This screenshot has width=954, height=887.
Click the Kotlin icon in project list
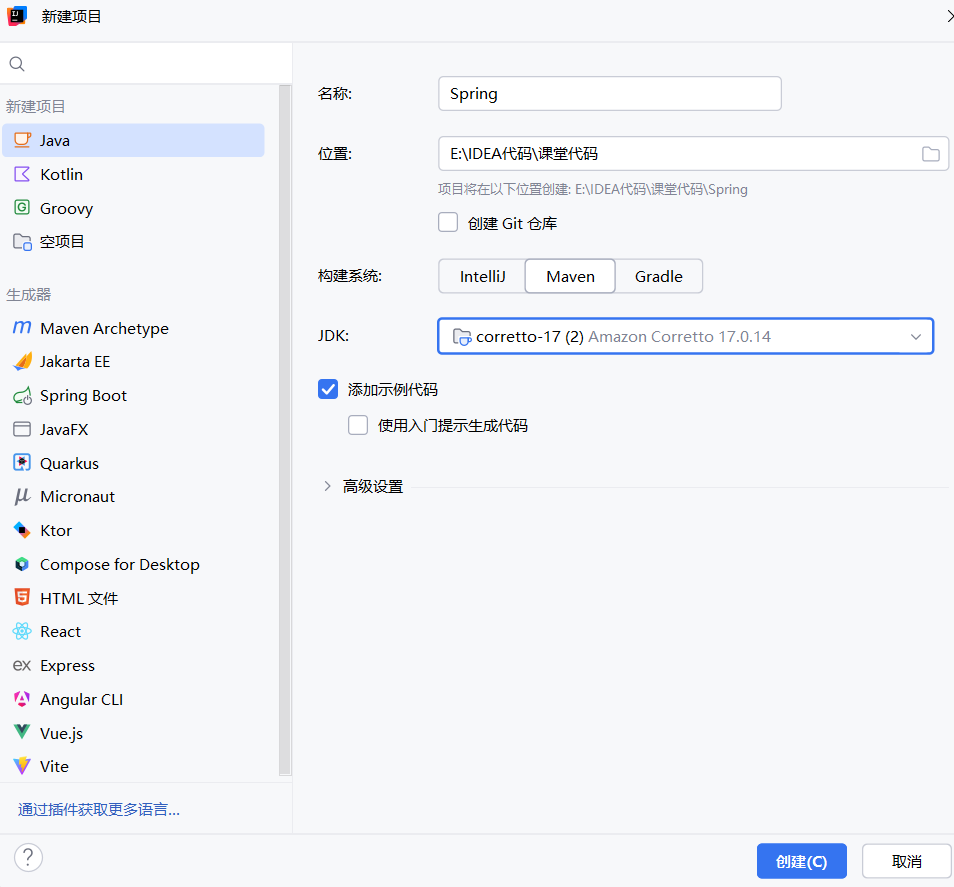[22, 174]
